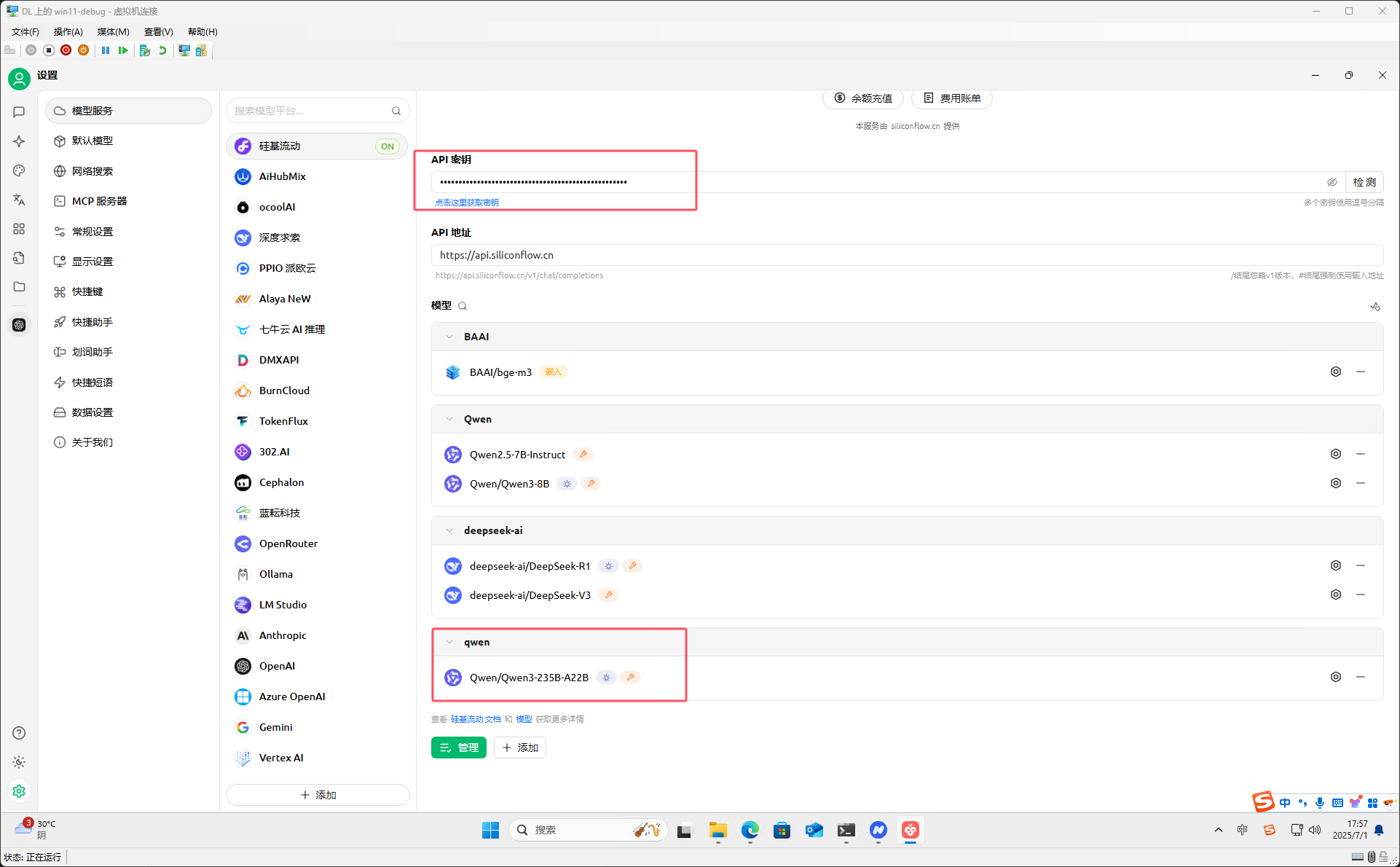Open the 媒体(M) menu
Viewport: 1400px width, 867px height.
(x=113, y=31)
